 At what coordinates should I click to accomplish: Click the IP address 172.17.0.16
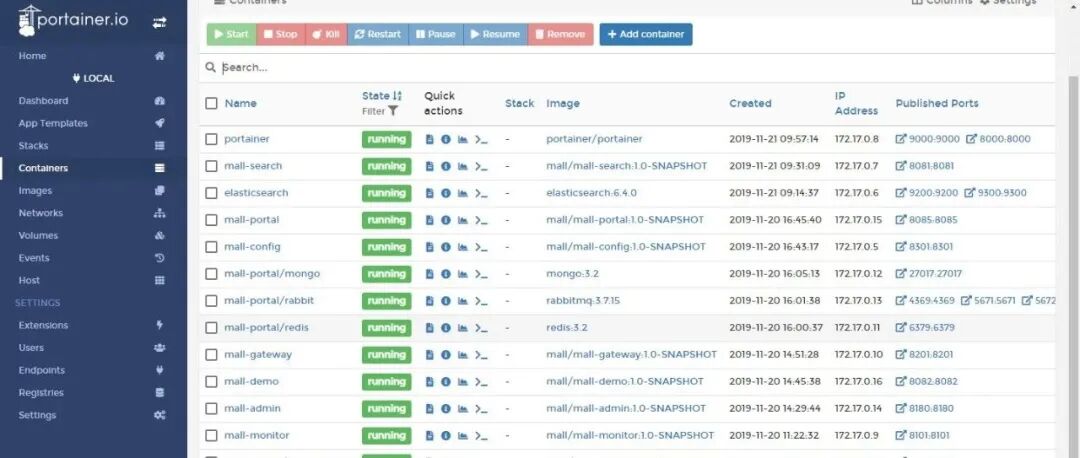[858, 382]
